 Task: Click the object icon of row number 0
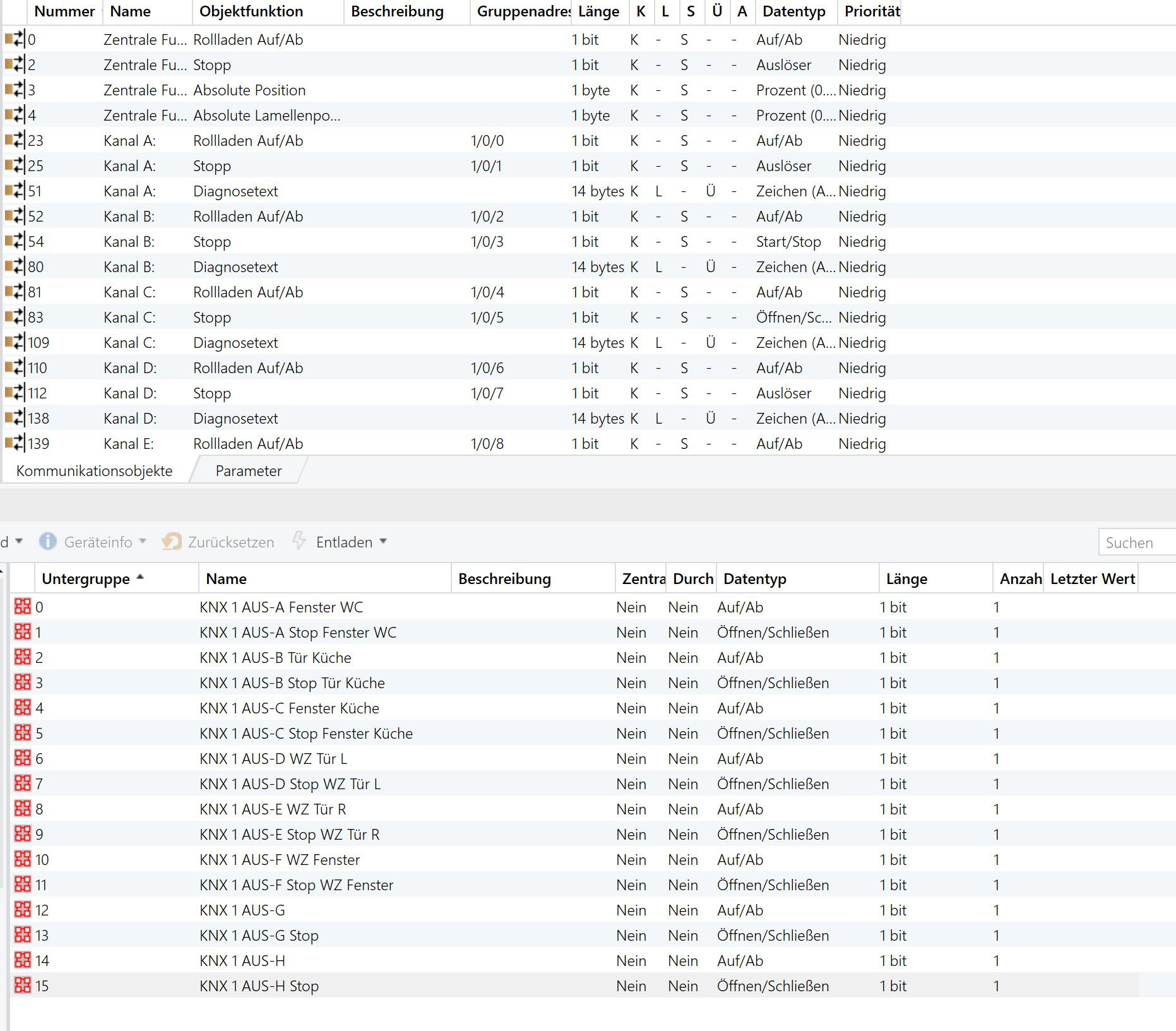15,39
